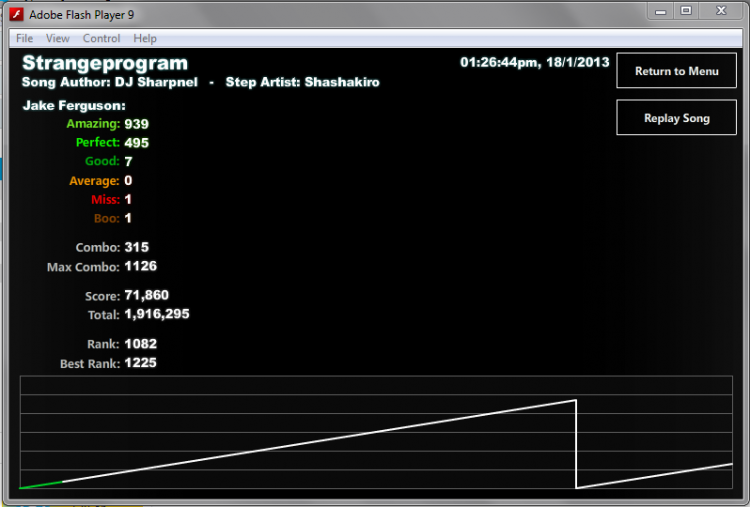Viewport: 750px width, 507px height.
Task: Click the Best Rank value 1225
Action: tap(140, 363)
